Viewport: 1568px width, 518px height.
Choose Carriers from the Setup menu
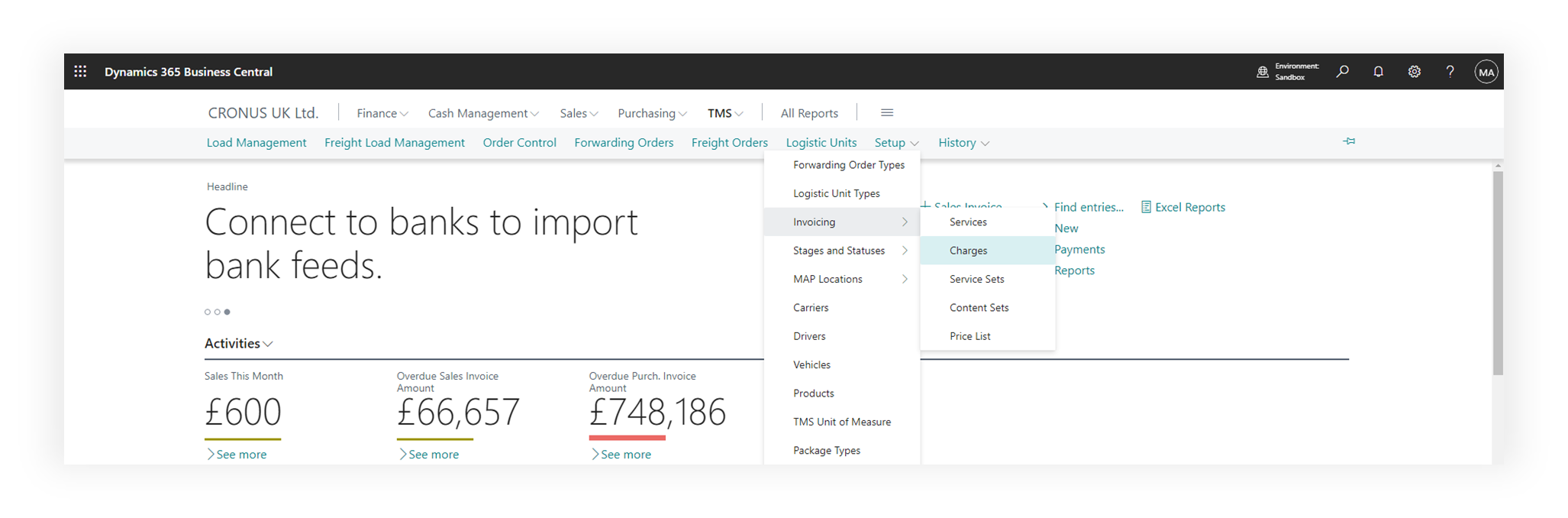pyautogui.click(x=811, y=308)
